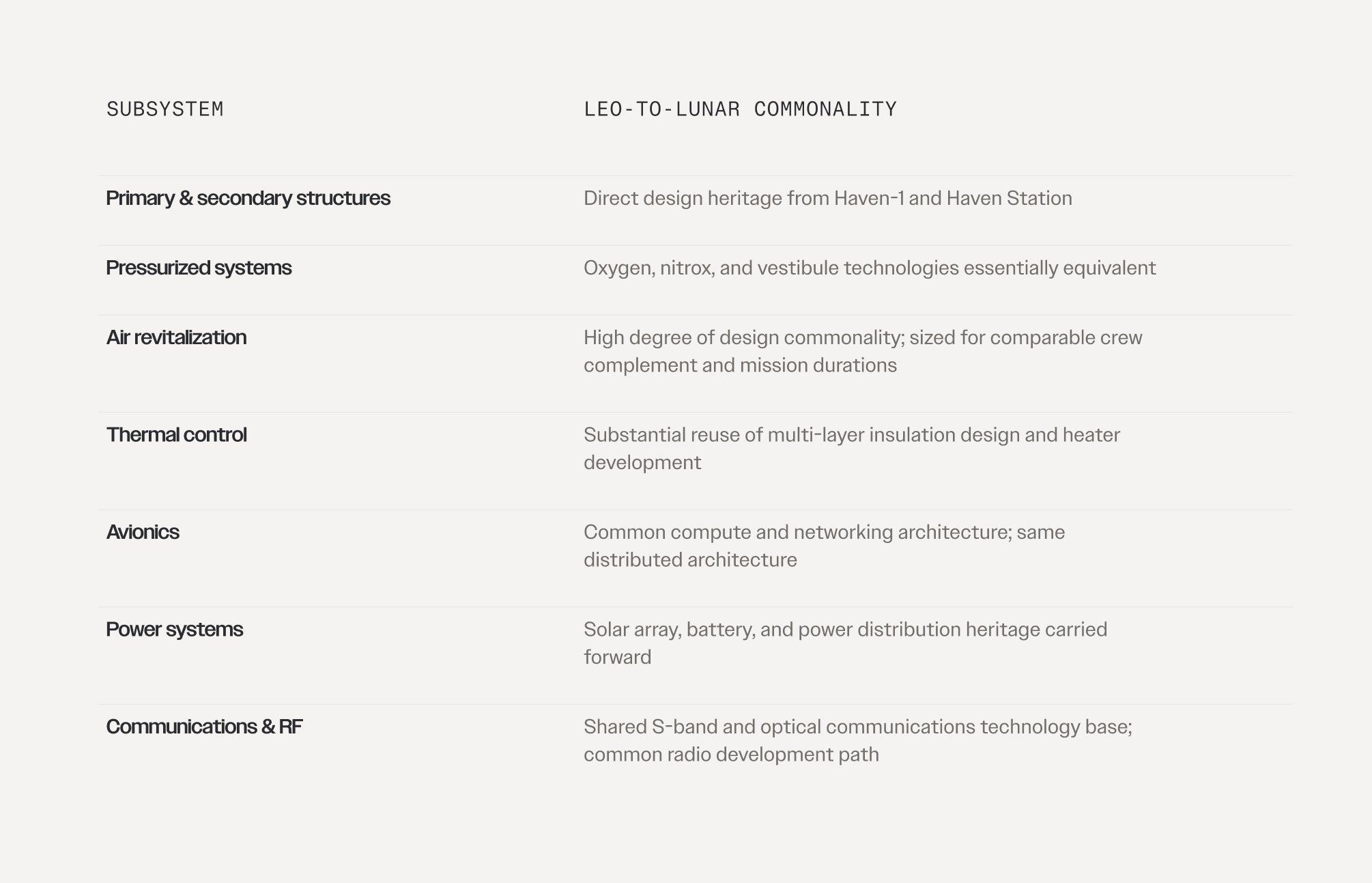This screenshot has height=883, width=1372.
Task: Click the shared S-band and optical text
Action: coord(858,727)
